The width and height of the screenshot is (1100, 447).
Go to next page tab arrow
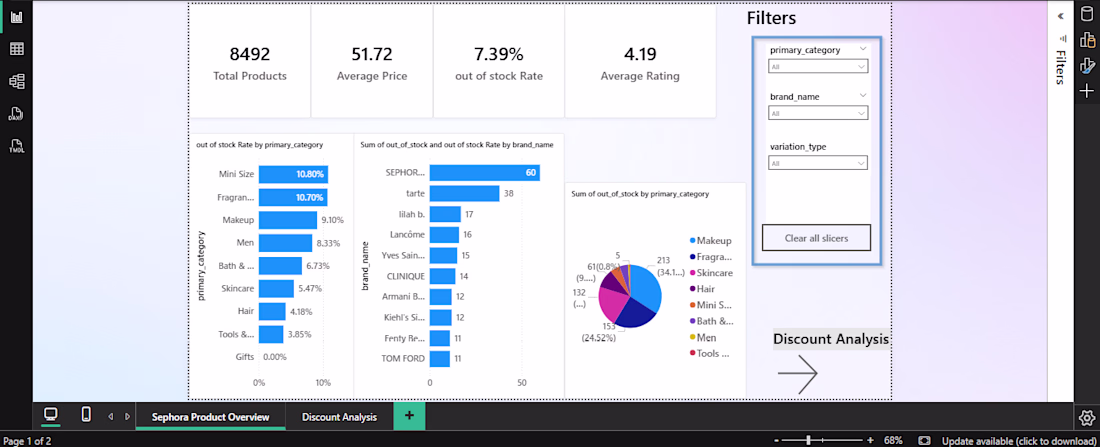click(127, 417)
